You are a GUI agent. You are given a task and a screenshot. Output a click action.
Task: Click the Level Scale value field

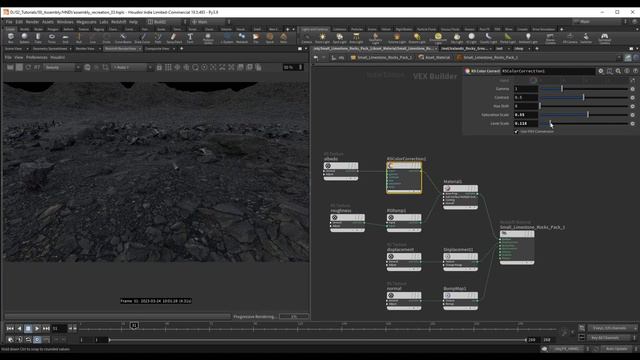[x=526, y=123]
